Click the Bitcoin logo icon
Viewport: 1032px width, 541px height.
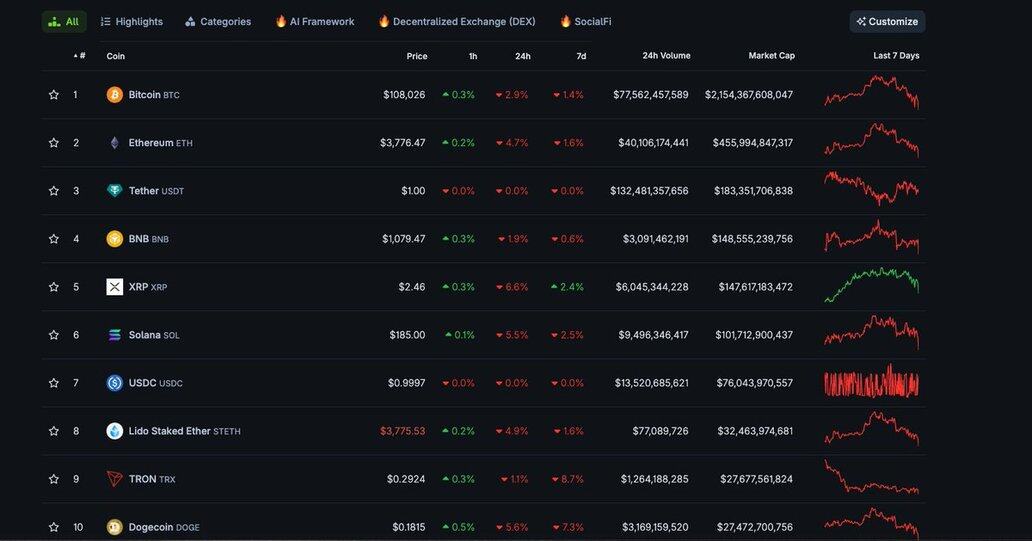pyautogui.click(x=115, y=95)
